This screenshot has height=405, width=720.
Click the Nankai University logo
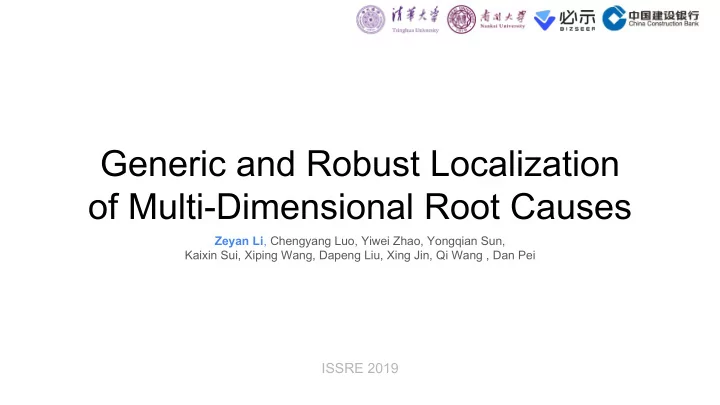coord(487,19)
